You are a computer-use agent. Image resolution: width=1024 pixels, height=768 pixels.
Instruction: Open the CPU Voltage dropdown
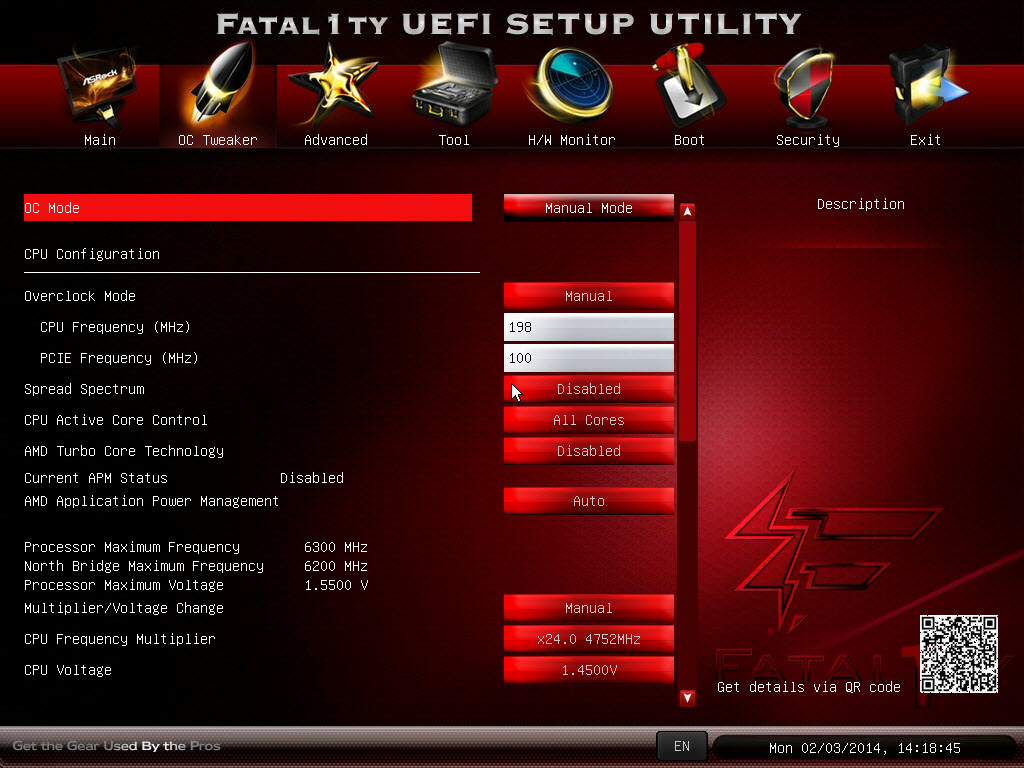[x=588, y=670]
